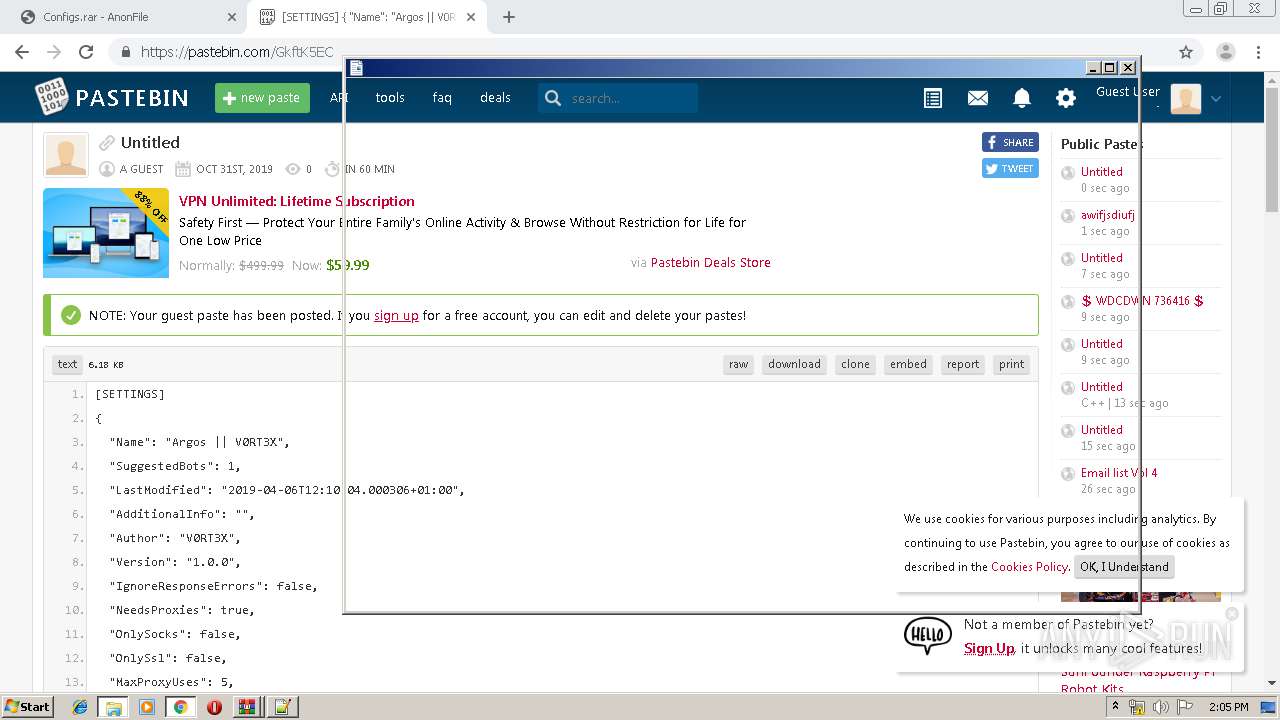Open a new browser tab

[509, 17]
